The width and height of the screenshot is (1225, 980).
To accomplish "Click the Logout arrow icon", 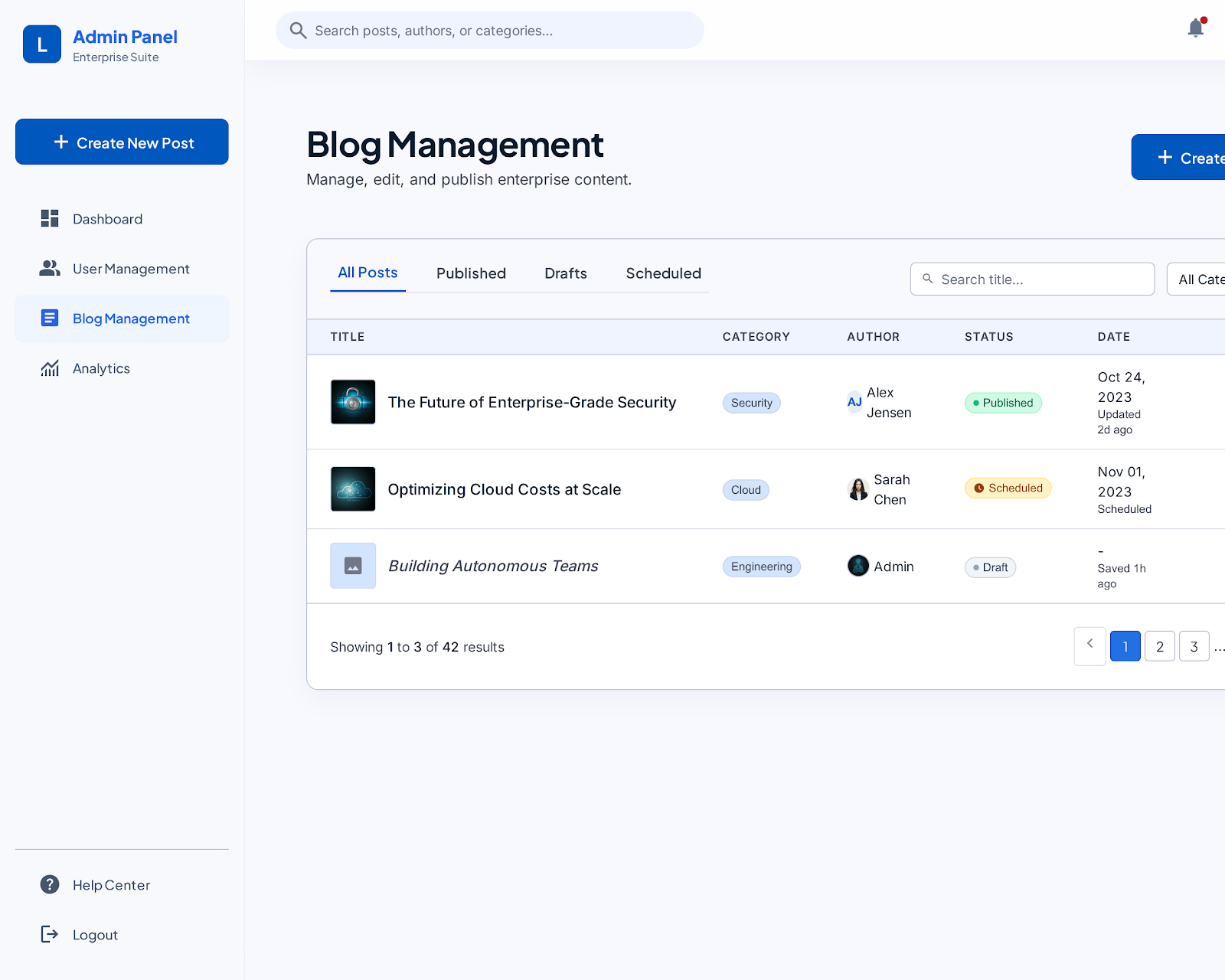I will (x=50, y=934).
